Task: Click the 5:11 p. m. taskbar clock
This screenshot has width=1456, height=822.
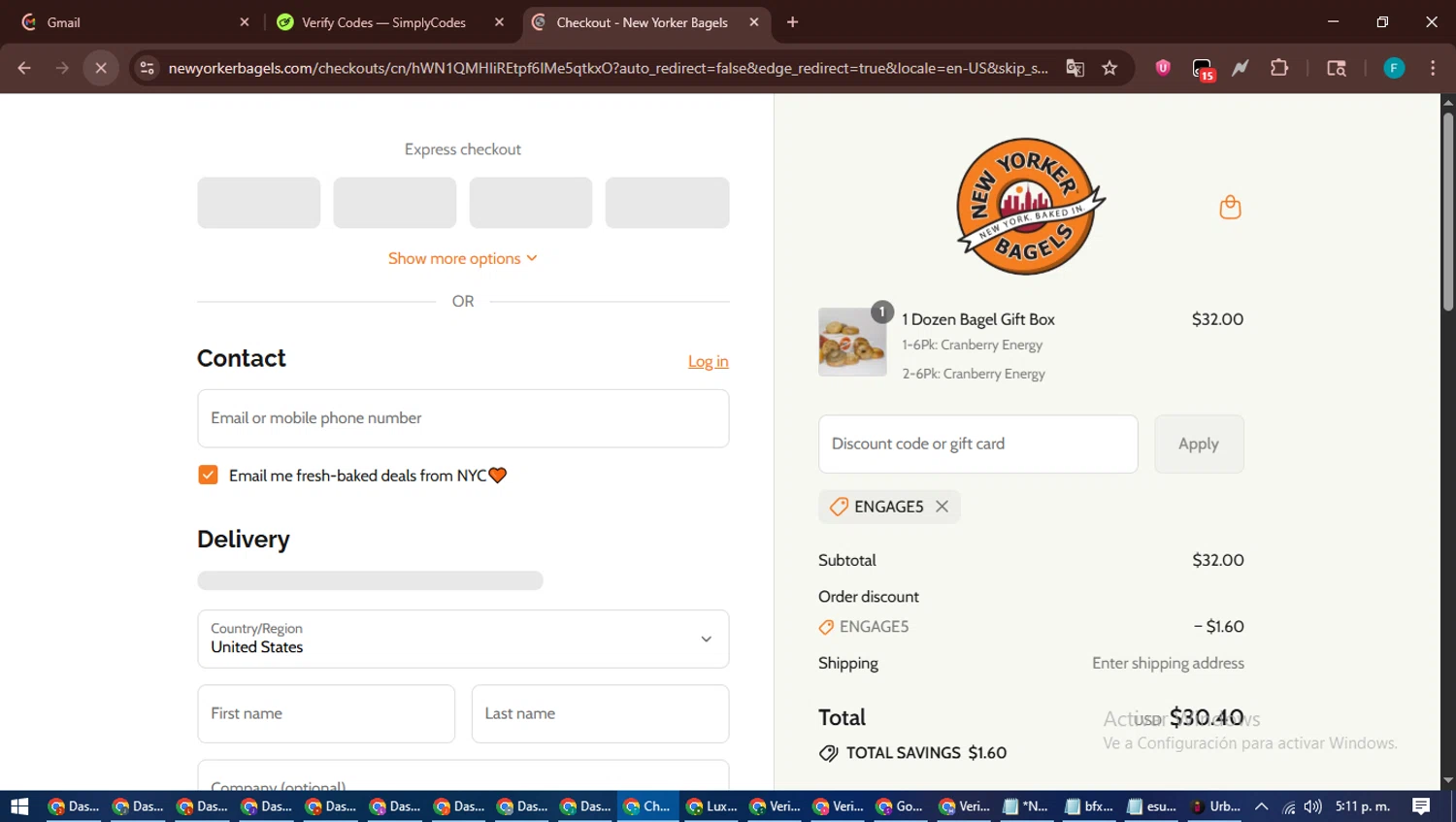Action: coord(1362,806)
